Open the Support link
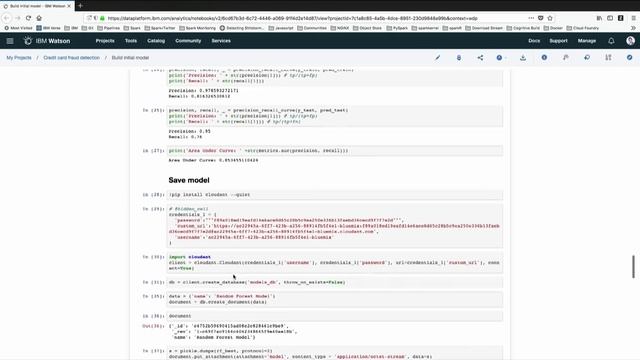 click(558, 41)
